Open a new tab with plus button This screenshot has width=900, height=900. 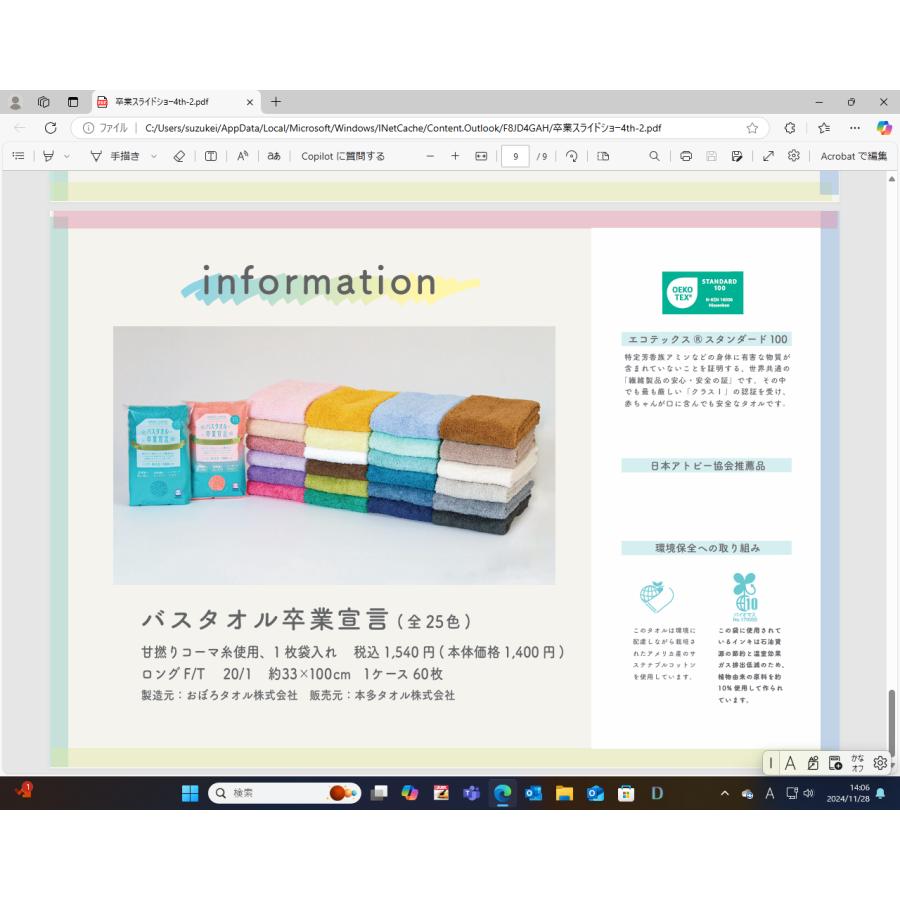pyautogui.click(x=276, y=102)
